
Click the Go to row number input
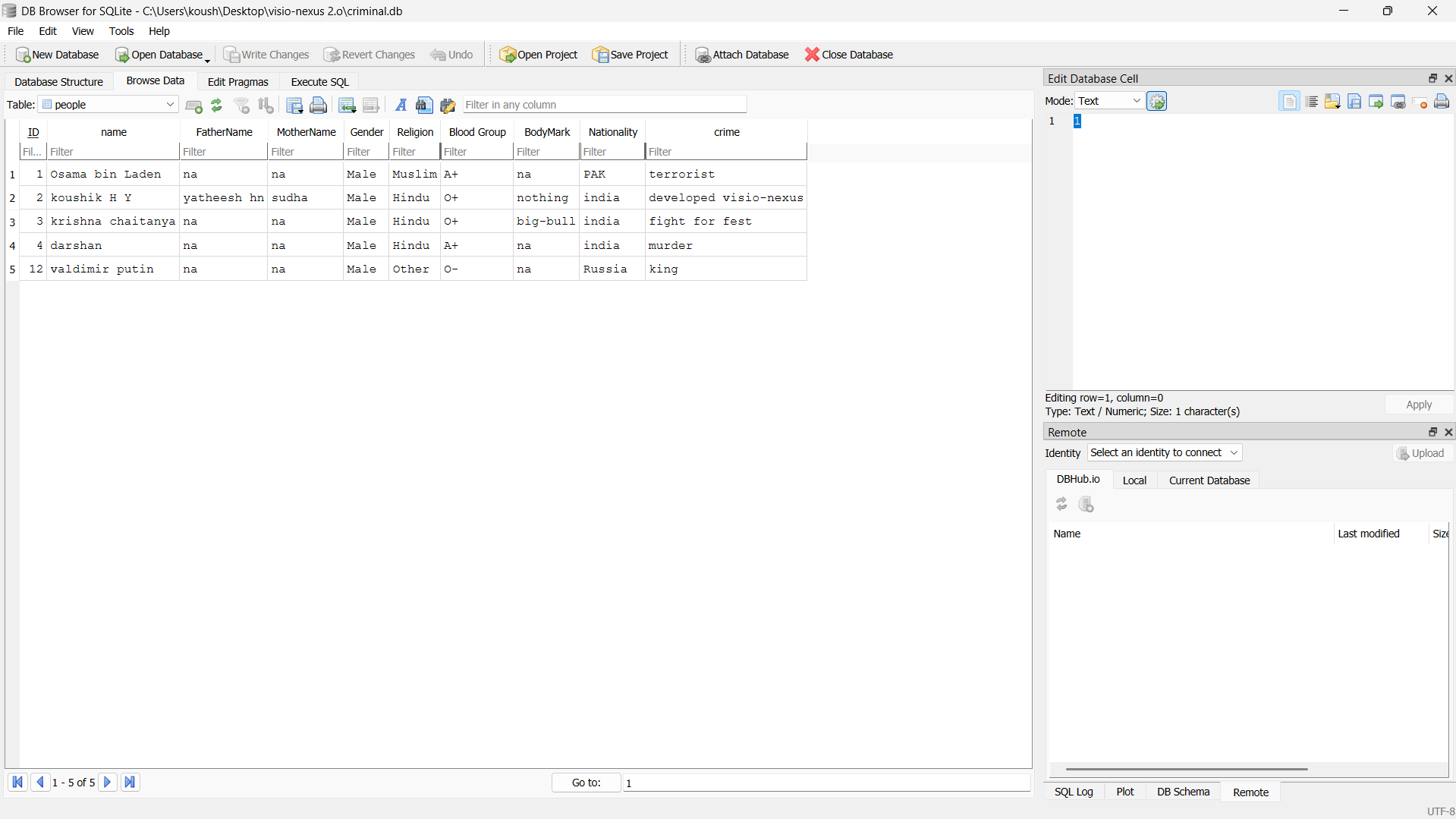click(826, 783)
